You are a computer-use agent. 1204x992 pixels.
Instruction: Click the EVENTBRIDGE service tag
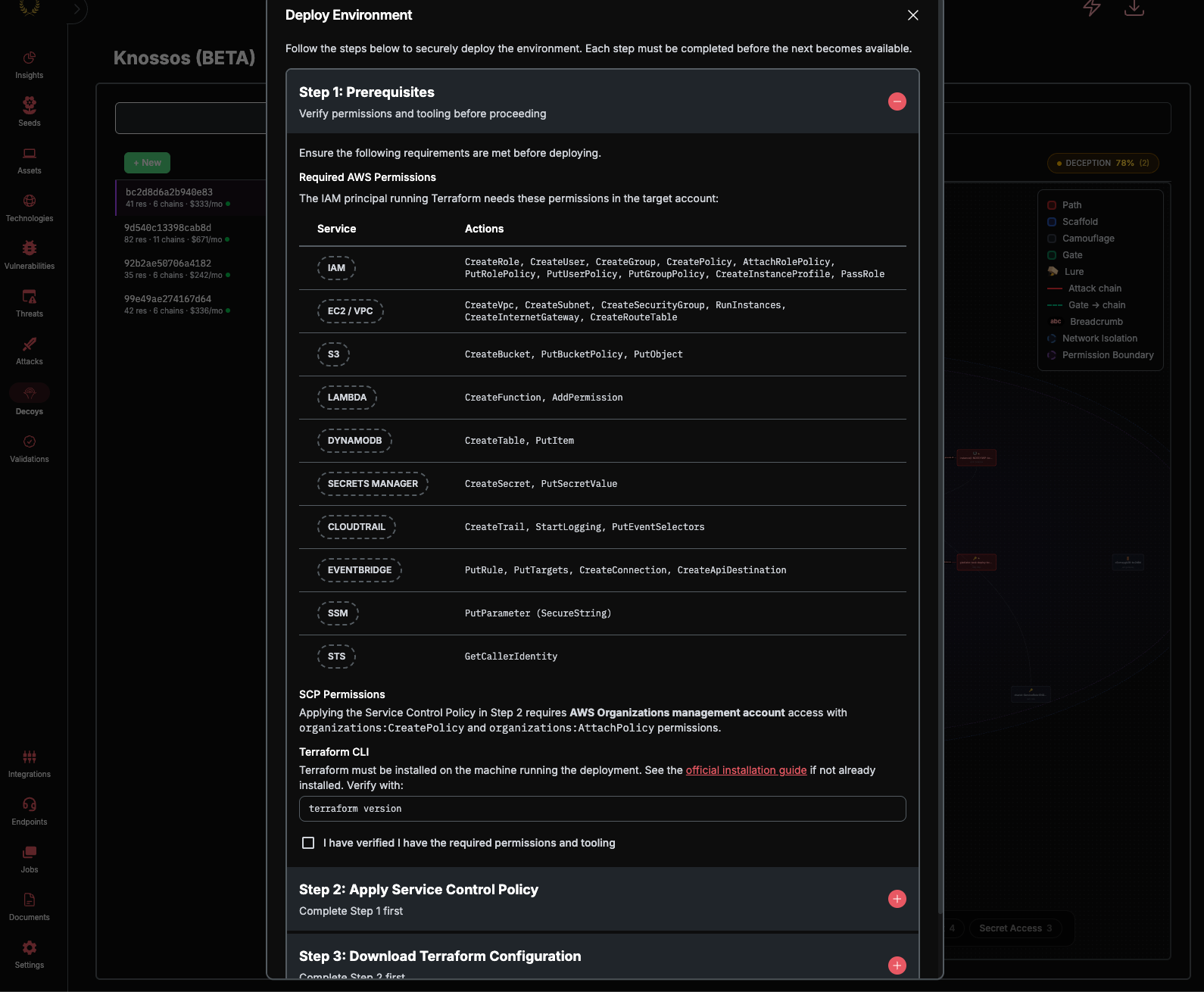360,570
